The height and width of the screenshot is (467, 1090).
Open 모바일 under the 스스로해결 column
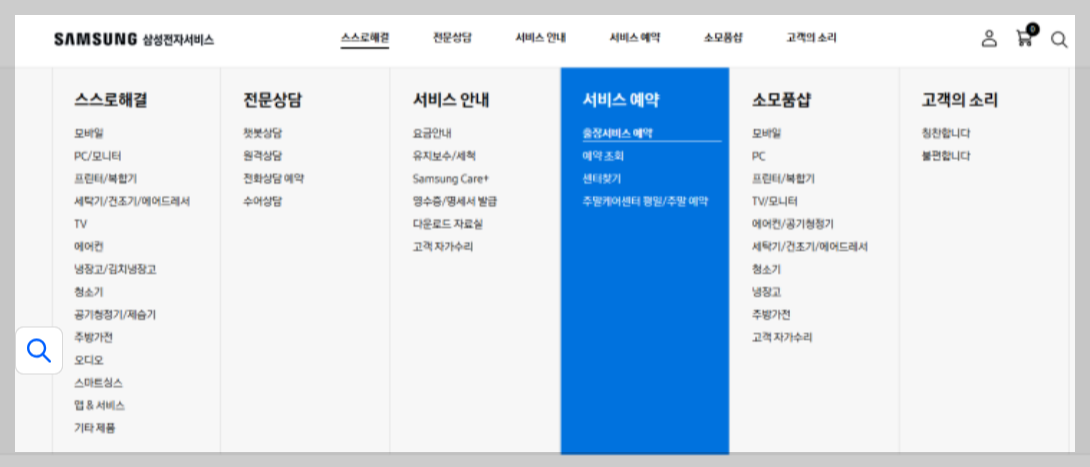point(89,133)
